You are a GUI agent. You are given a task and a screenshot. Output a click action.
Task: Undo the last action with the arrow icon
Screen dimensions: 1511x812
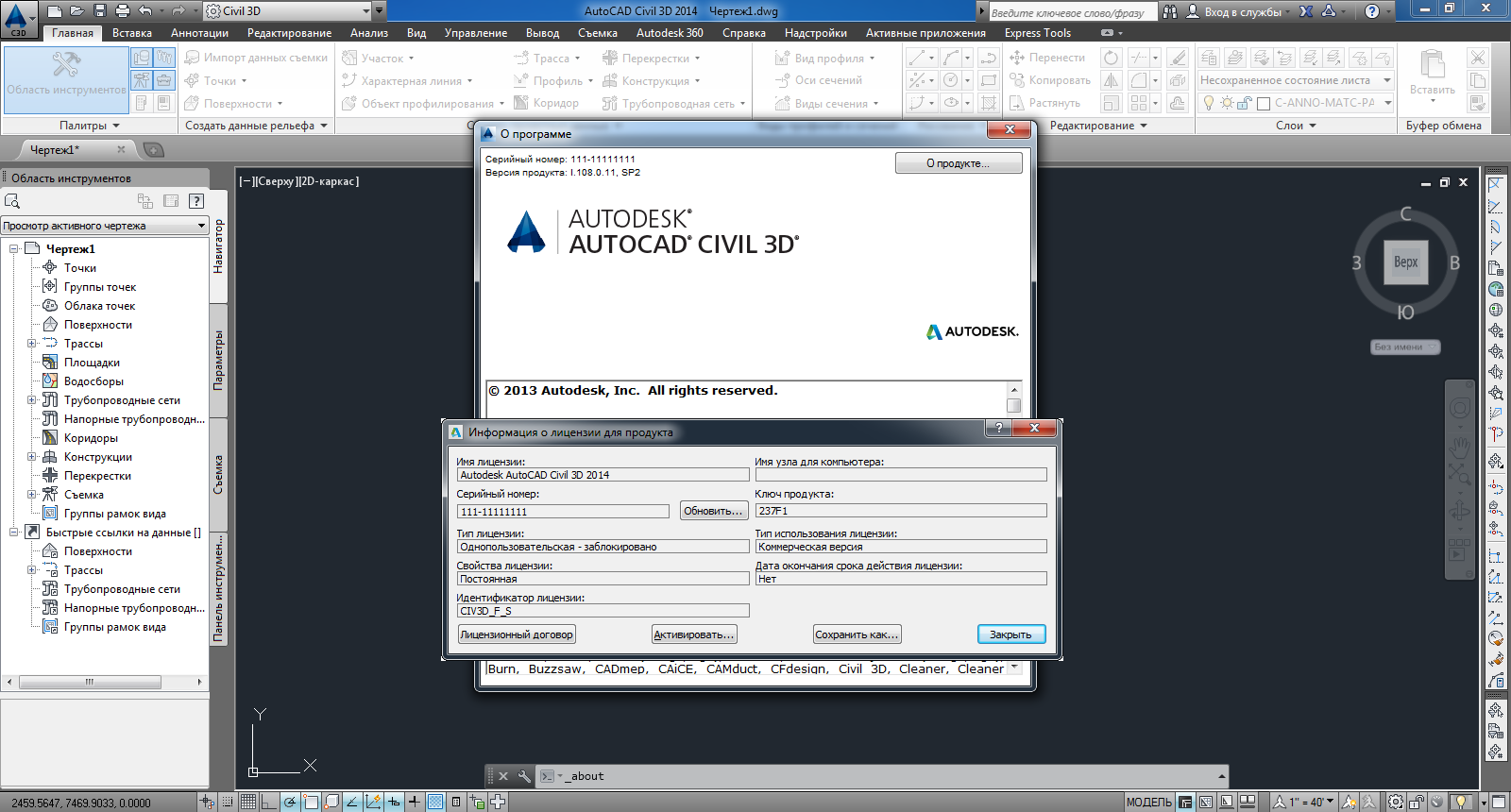pyautogui.click(x=144, y=11)
